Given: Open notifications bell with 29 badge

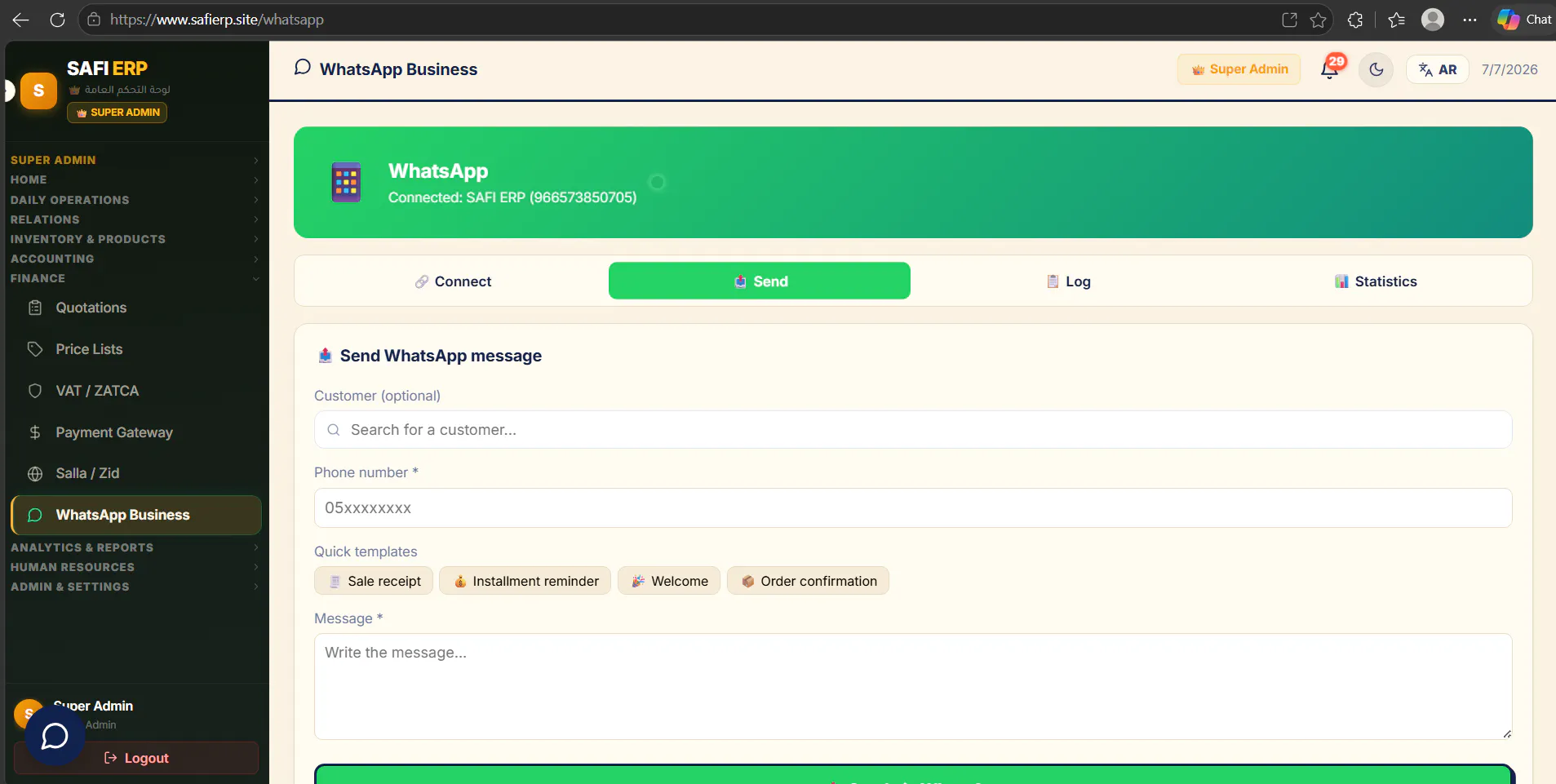Looking at the screenshot, I should pyautogui.click(x=1330, y=69).
